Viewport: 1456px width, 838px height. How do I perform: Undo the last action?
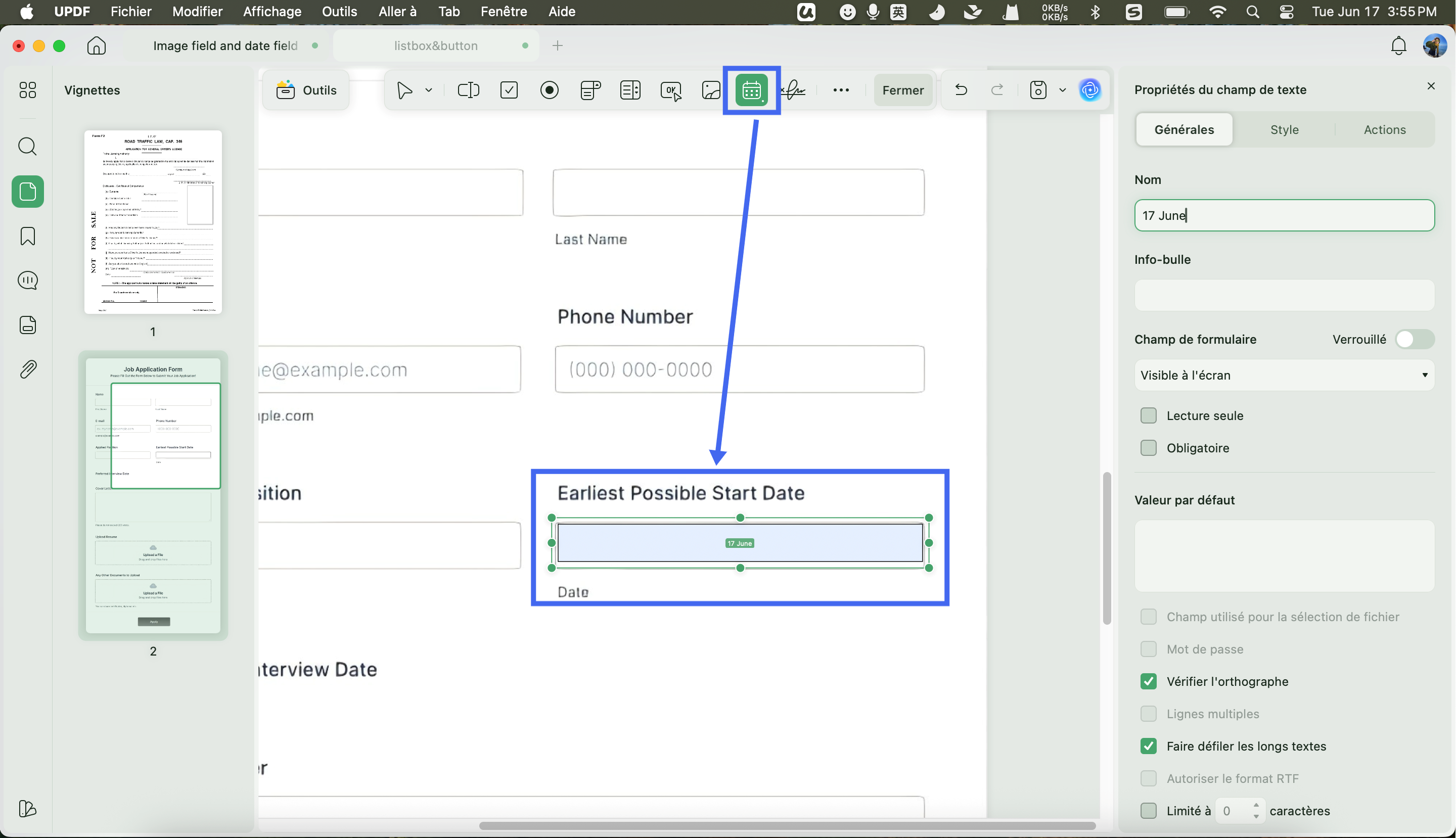pos(961,90)
